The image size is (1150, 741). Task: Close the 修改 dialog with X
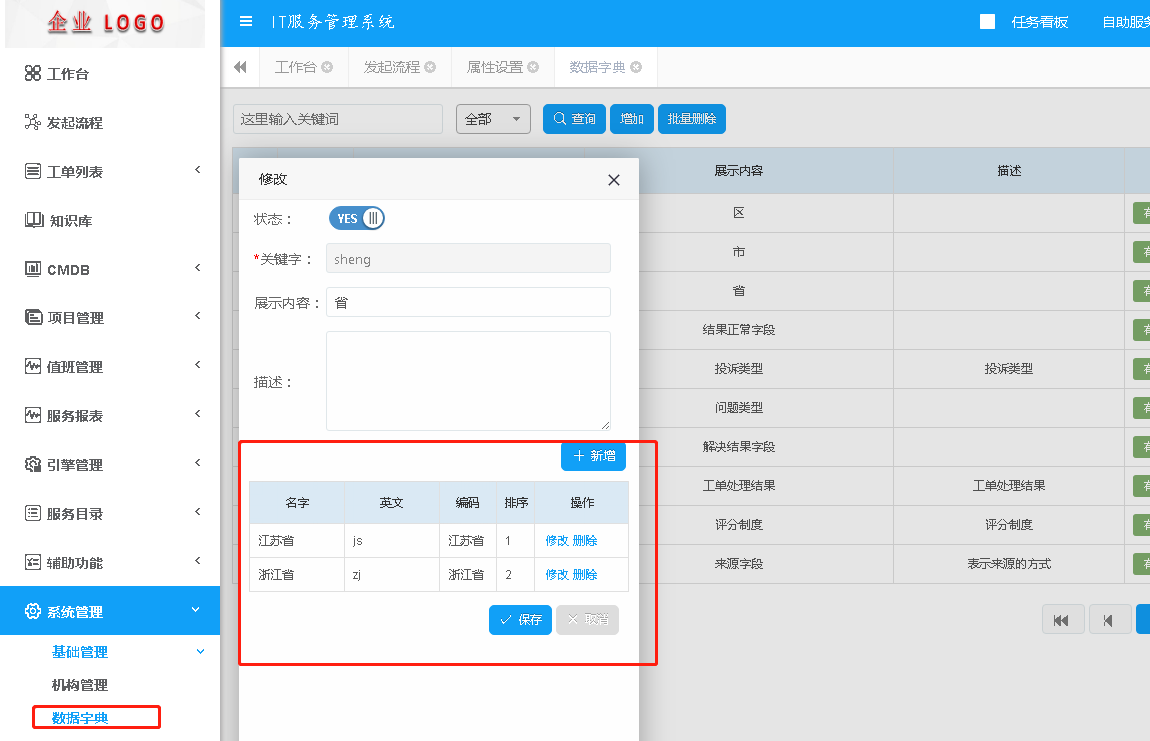614,180
